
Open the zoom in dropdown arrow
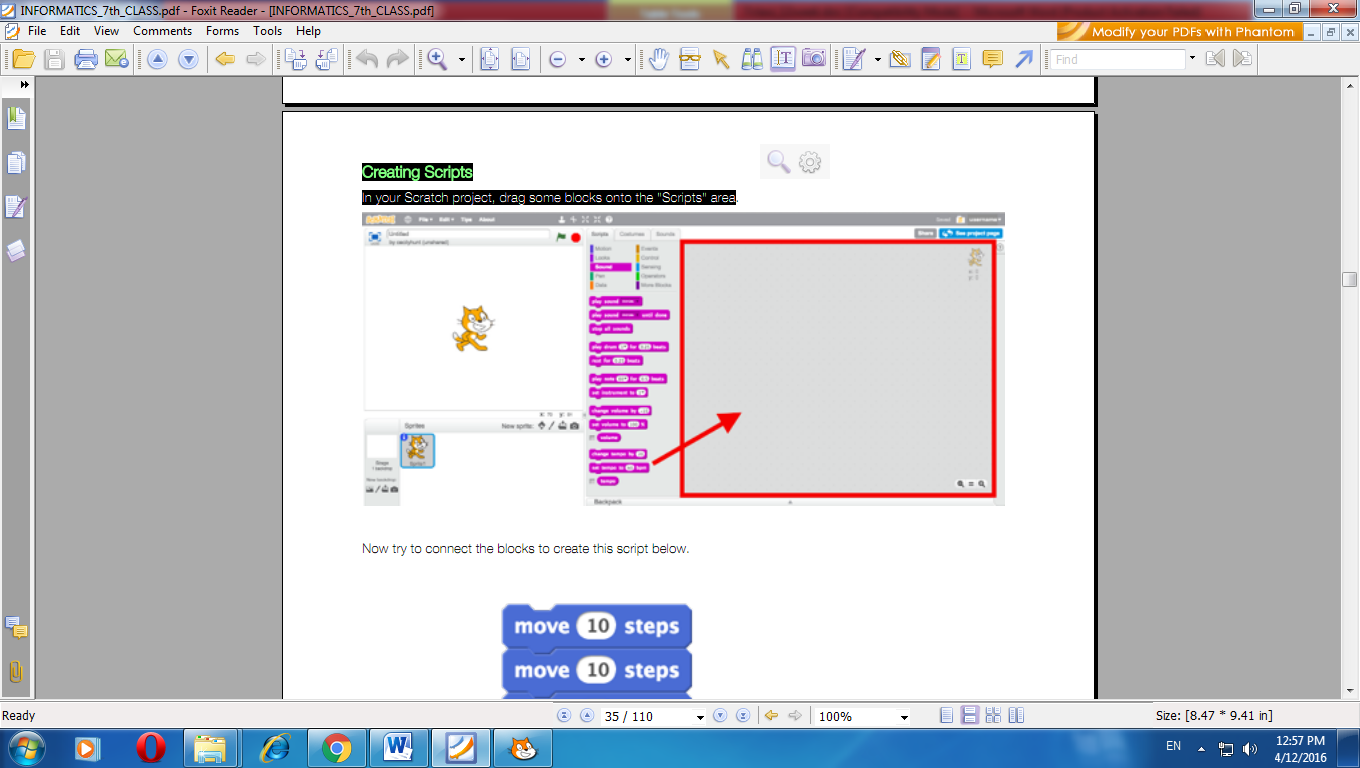click(628, 60)
